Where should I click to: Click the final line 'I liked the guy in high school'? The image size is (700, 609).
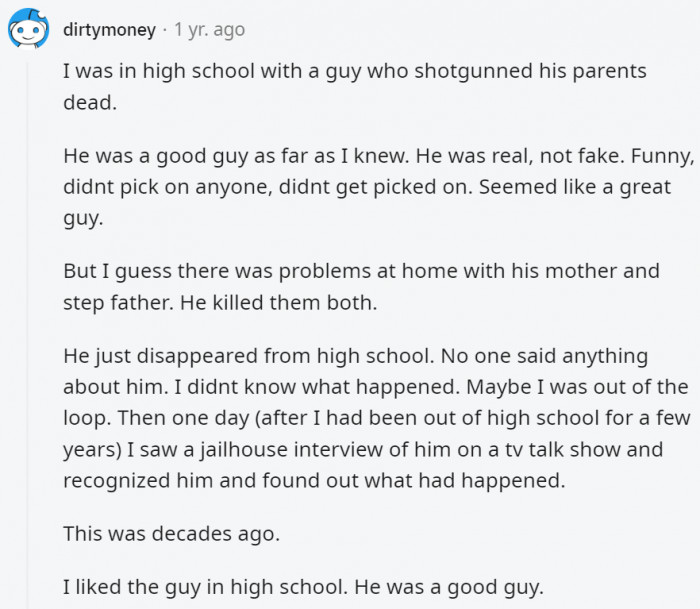coord(303,587)
